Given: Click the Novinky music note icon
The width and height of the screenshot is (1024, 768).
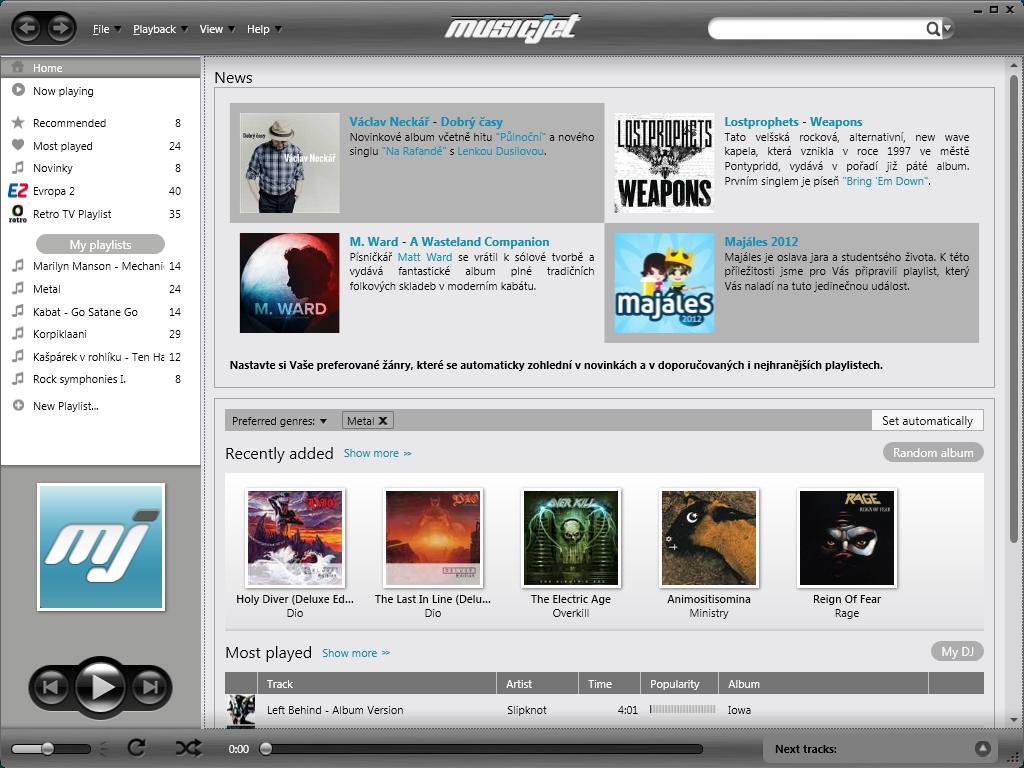Looking at the screenshot, I should point(18,168).
